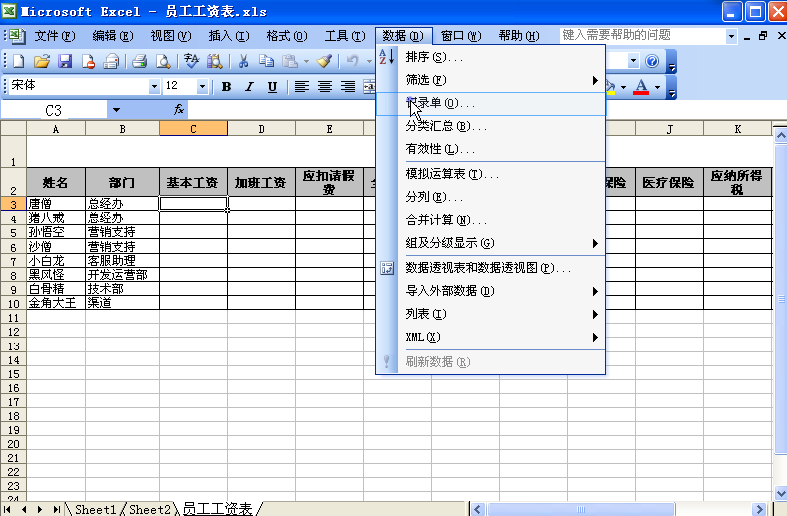Image resolution: width=787 pixels, height=516 pixels.
Task: Click the Undo arrow icon
Action: click(x=352, y=61)
